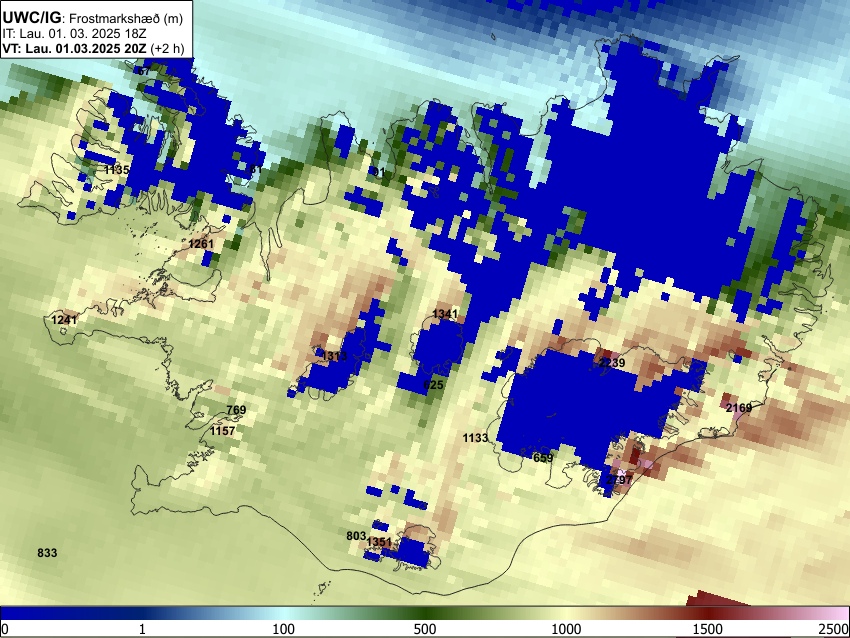Click the legend tick label 100
This screenshot has height=638, width=850.
(284, 629)
